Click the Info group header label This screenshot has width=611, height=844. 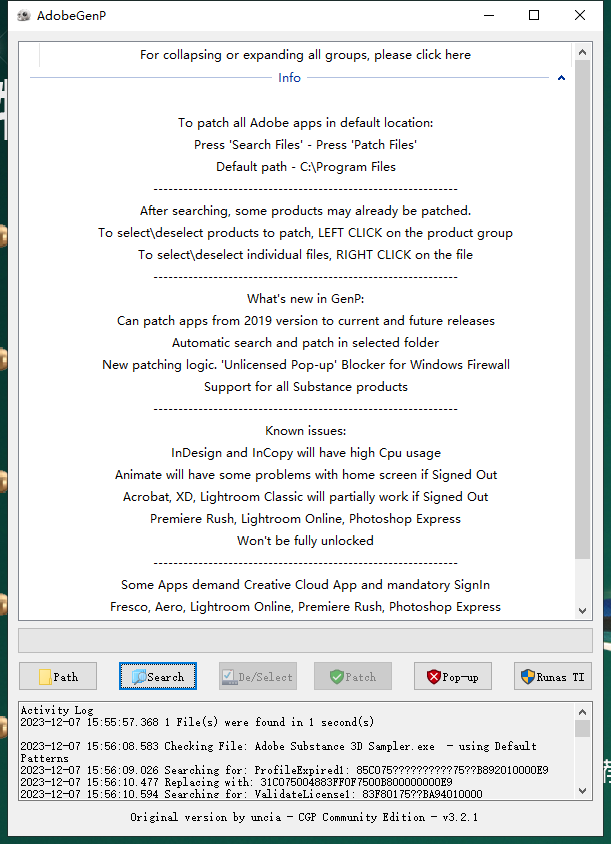tap(289, 78)
